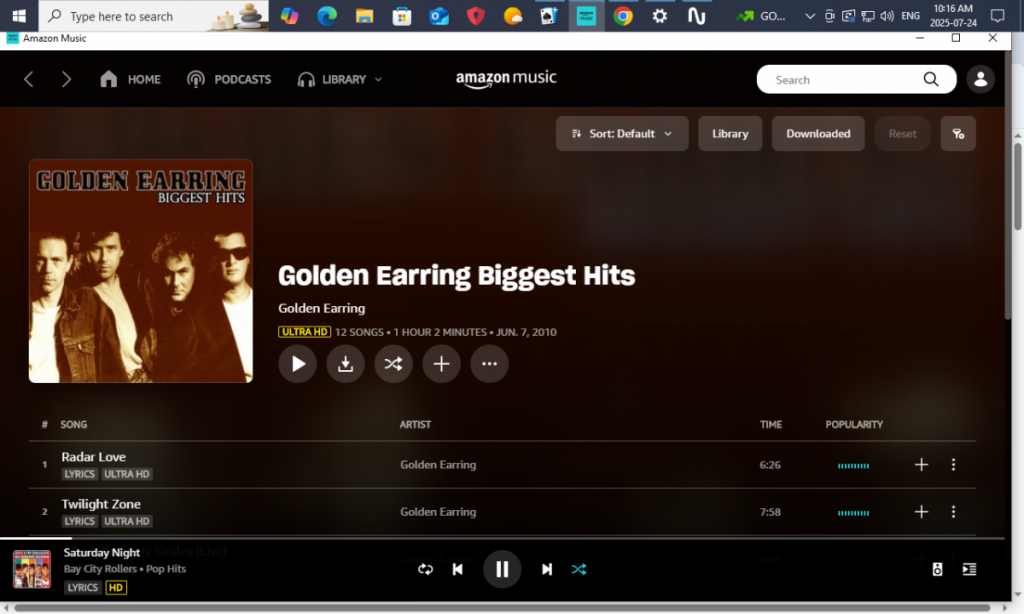Screen dimensions: 1024x614
Task: Open the Sort: Default dropdown
Action: (x=622, y=134)
